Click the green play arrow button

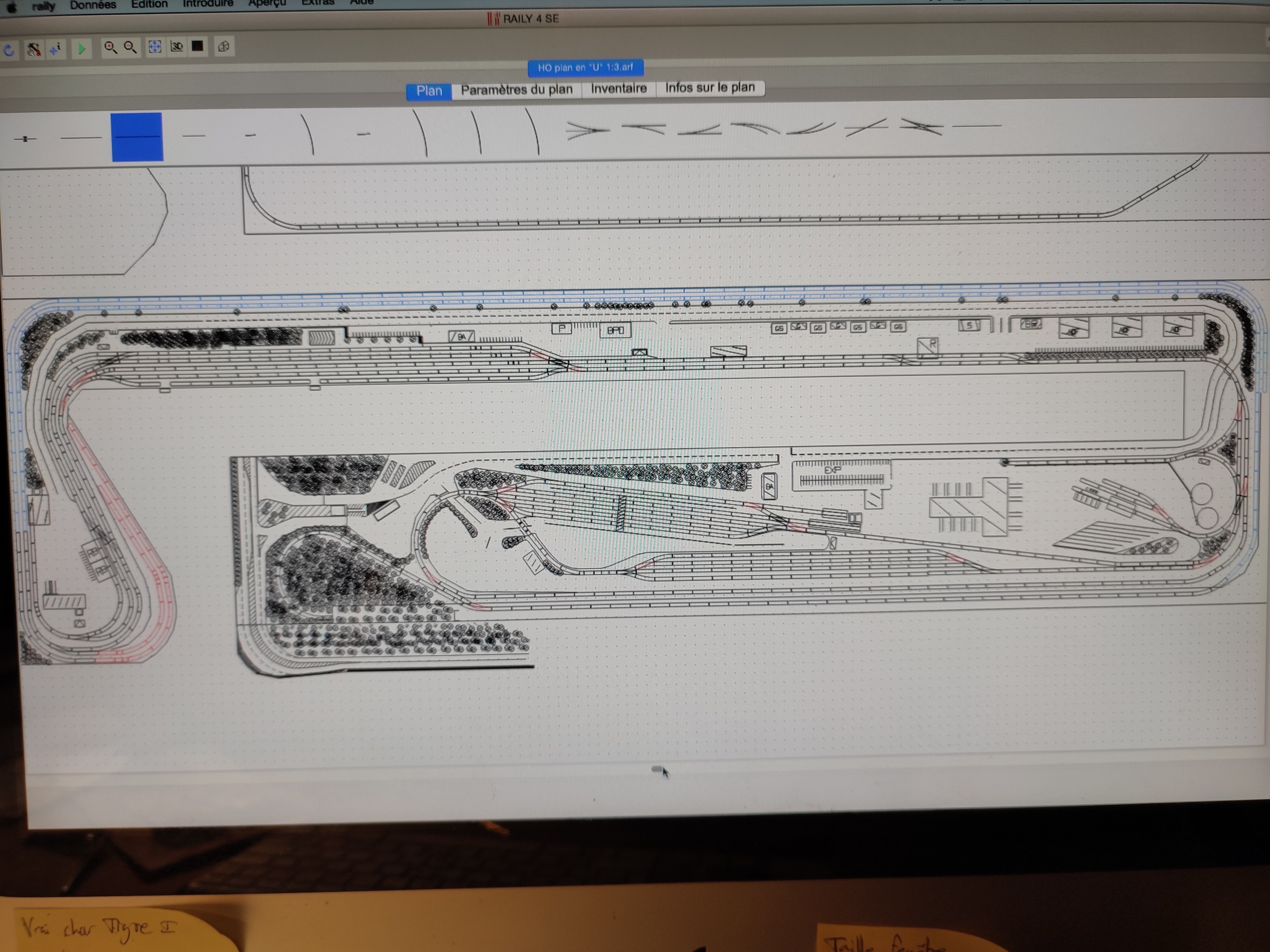[x=82, y=49]
